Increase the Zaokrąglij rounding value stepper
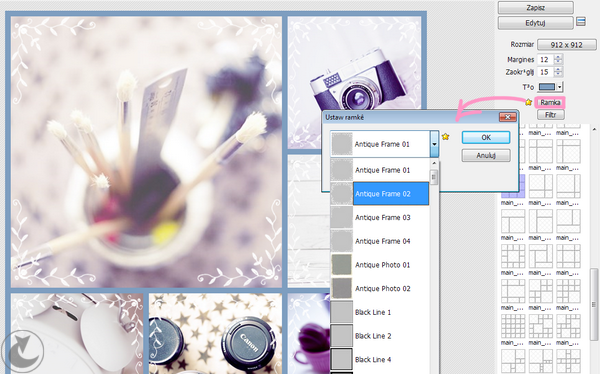Image resolution: width=600 pixels, height=374 pixels. [558, 69]
